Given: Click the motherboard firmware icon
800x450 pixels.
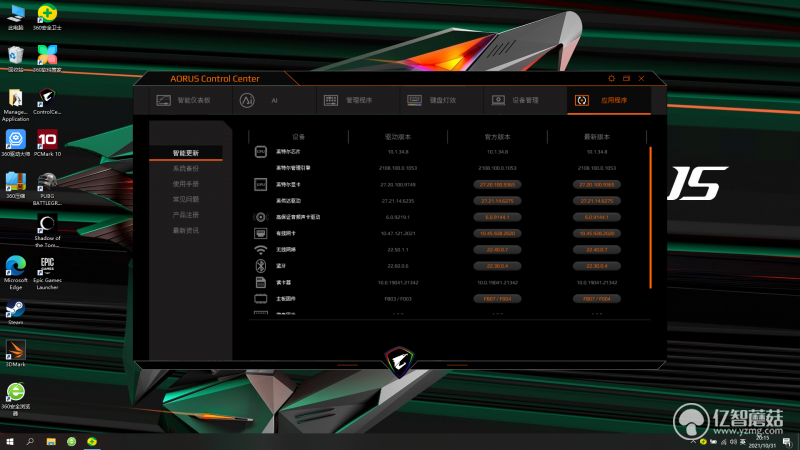Looking at the screenshot, I should (x=261, y=298).
